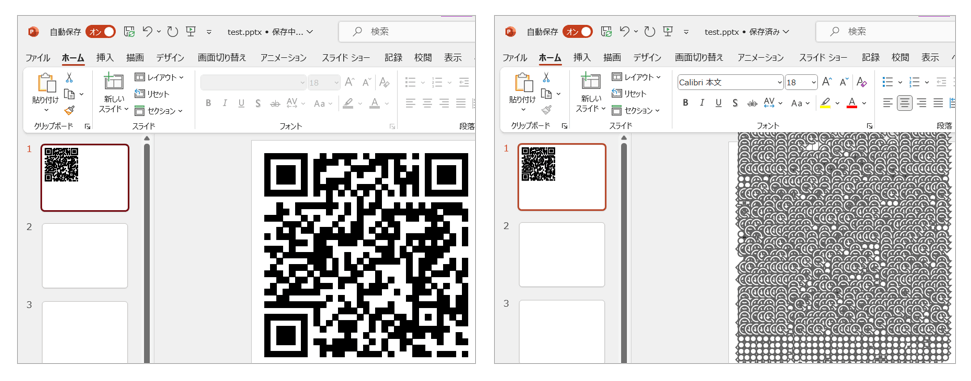
Task: Click Cut scissors icon in left window
Action: [69, 78]
